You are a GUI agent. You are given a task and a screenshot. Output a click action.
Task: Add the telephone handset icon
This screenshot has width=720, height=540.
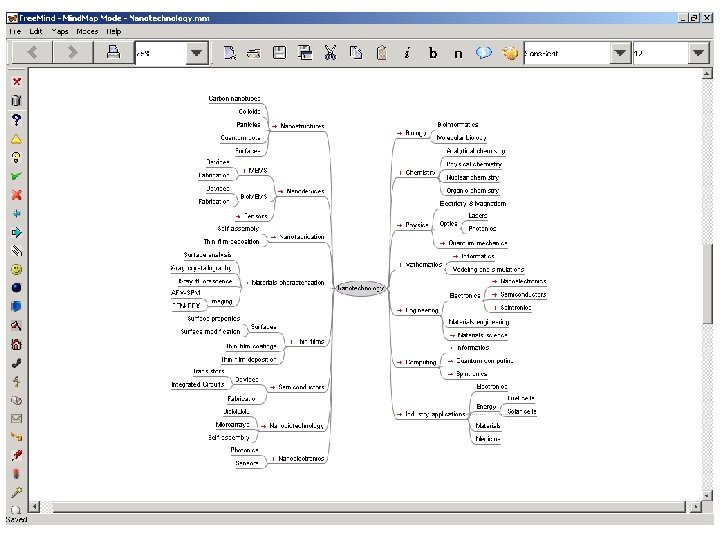[17, 363]
